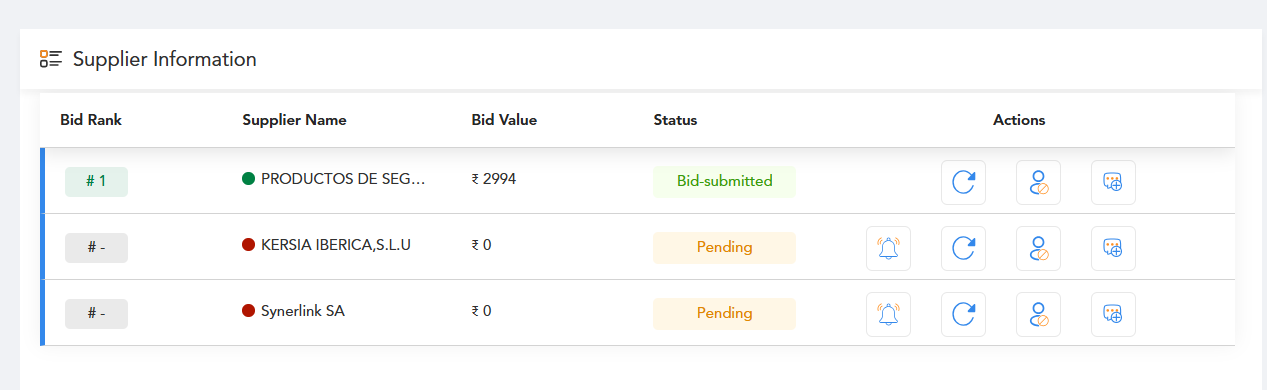The image size is (1267, 390).
Task: Click block-user icon for KERSIA IBERICA,S.L.U
Action: pyautogui.click(x=1038, y=248)
